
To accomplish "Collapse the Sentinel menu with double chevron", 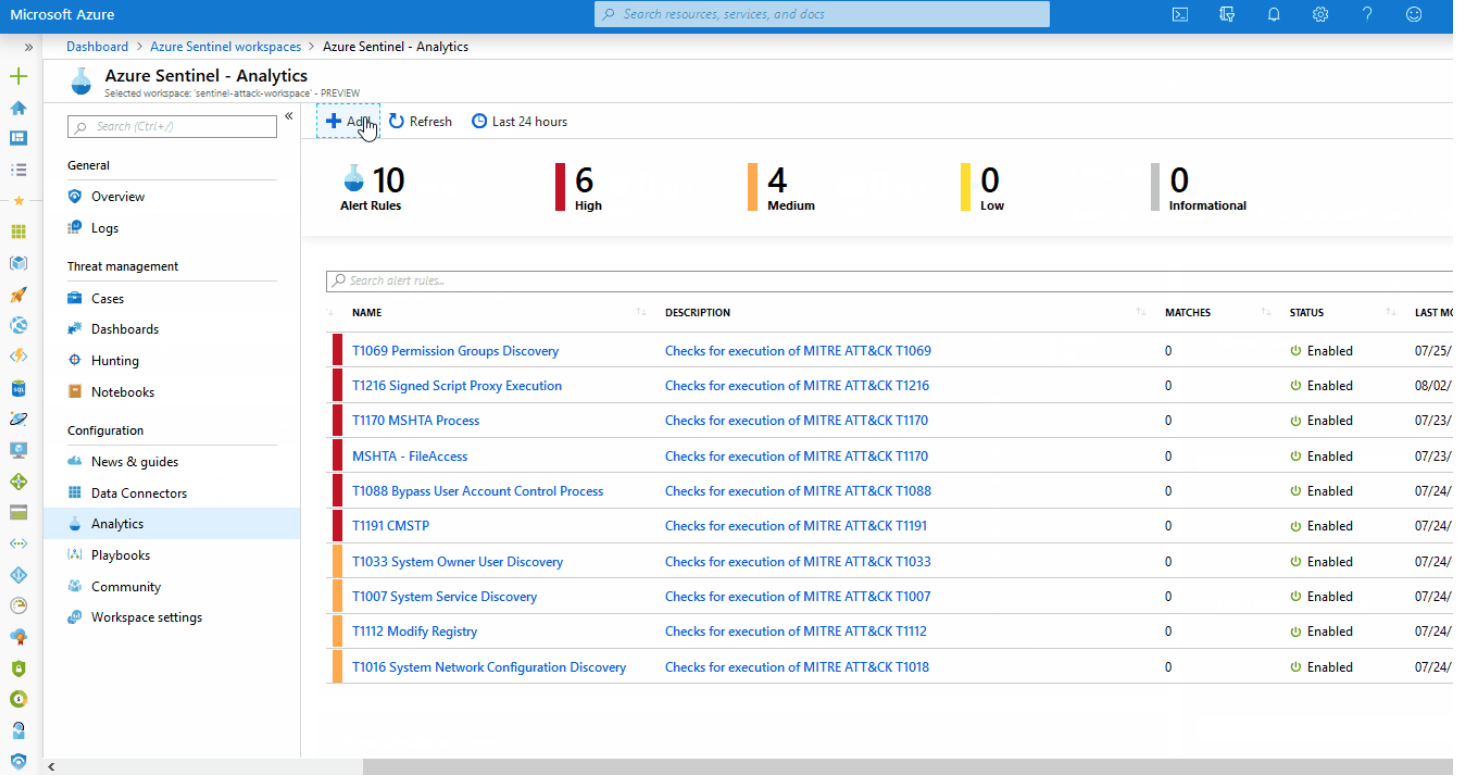I will (x=289, y=116).
